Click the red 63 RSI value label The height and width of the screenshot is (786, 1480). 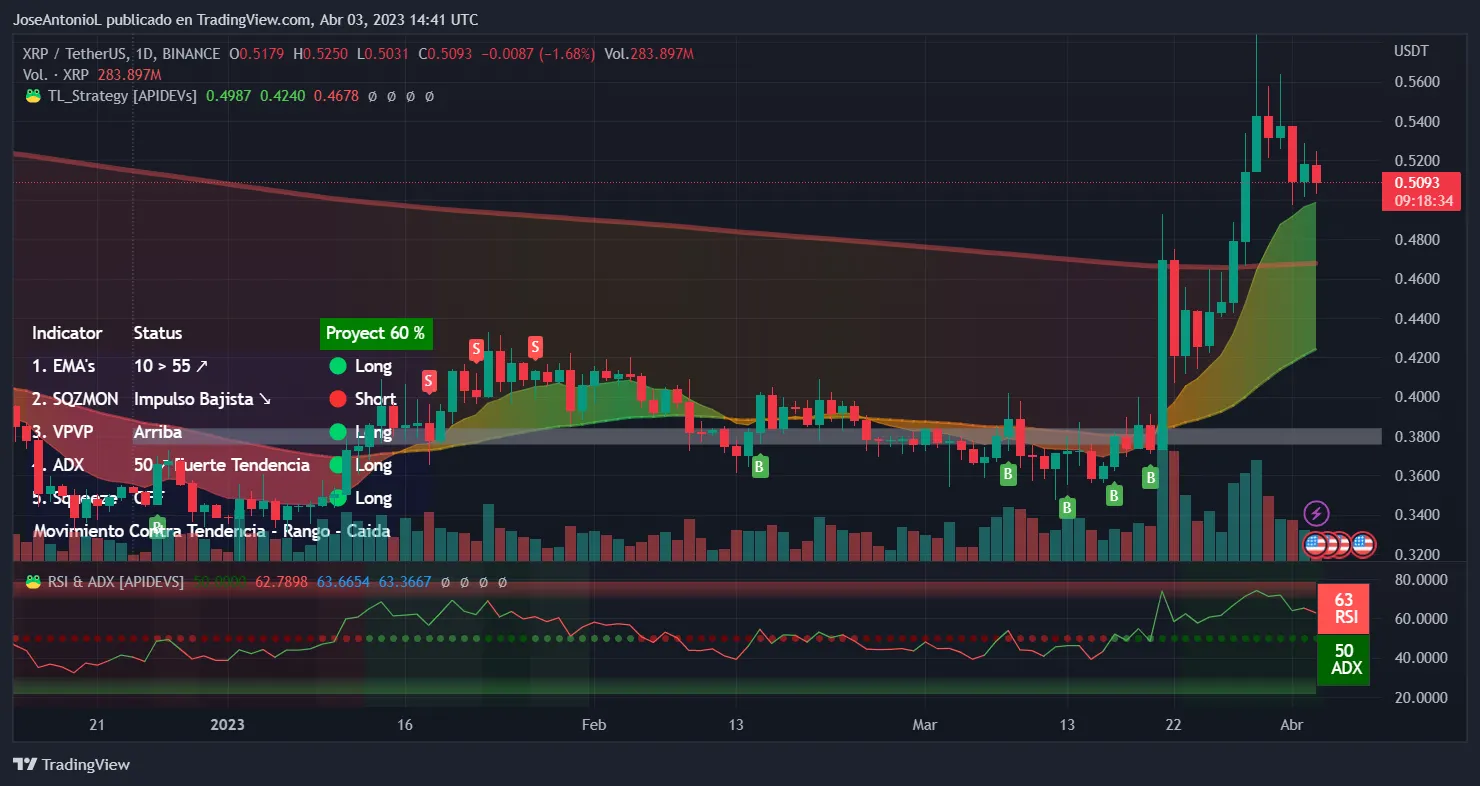[1344, 608]
